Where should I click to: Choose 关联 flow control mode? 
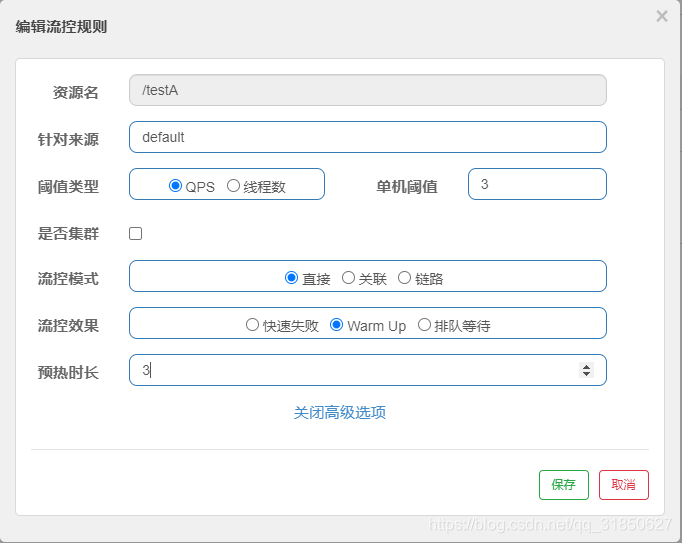point(348,278)
